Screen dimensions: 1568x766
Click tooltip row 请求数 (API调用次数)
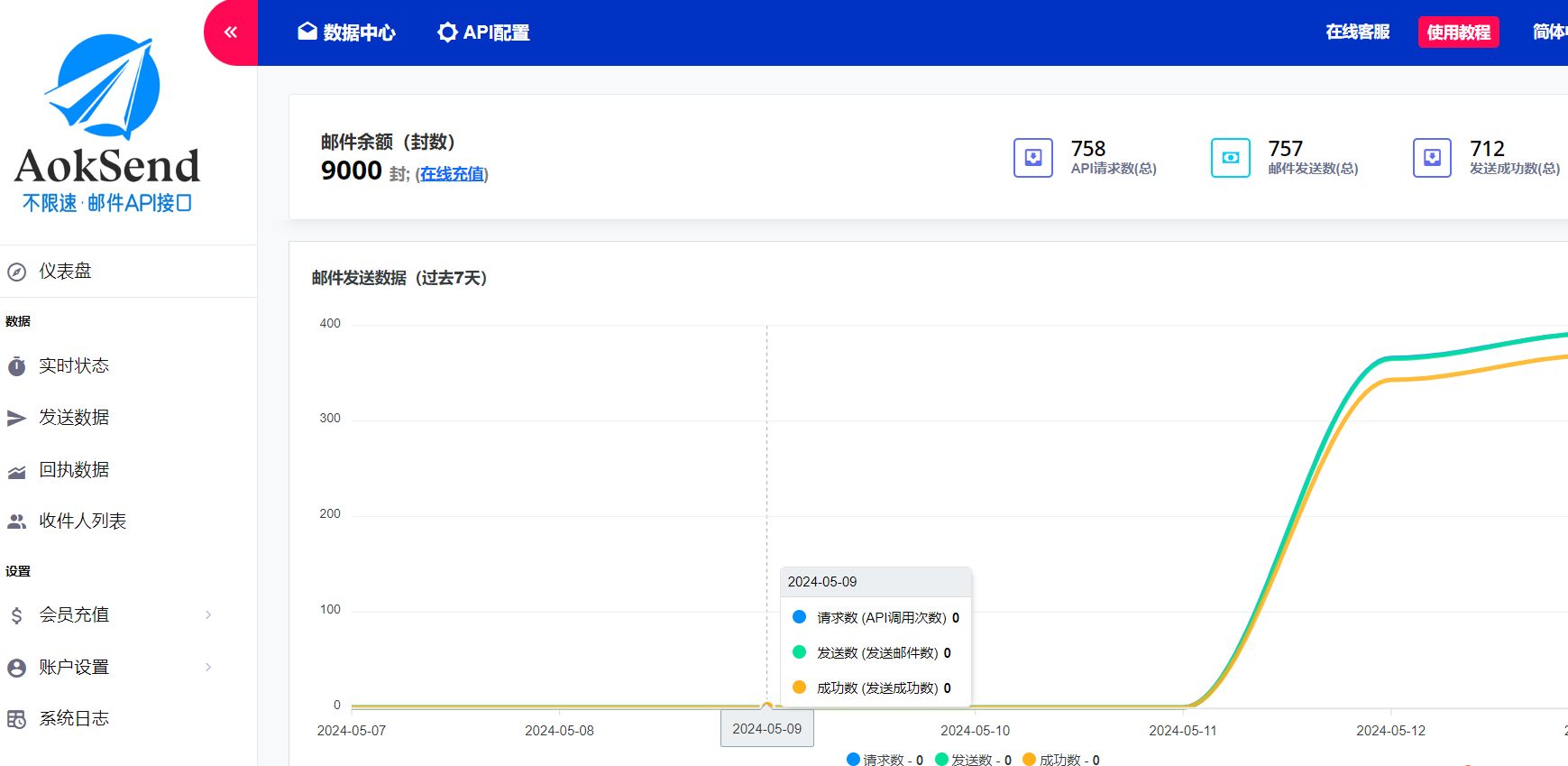[x=876, y=618]
